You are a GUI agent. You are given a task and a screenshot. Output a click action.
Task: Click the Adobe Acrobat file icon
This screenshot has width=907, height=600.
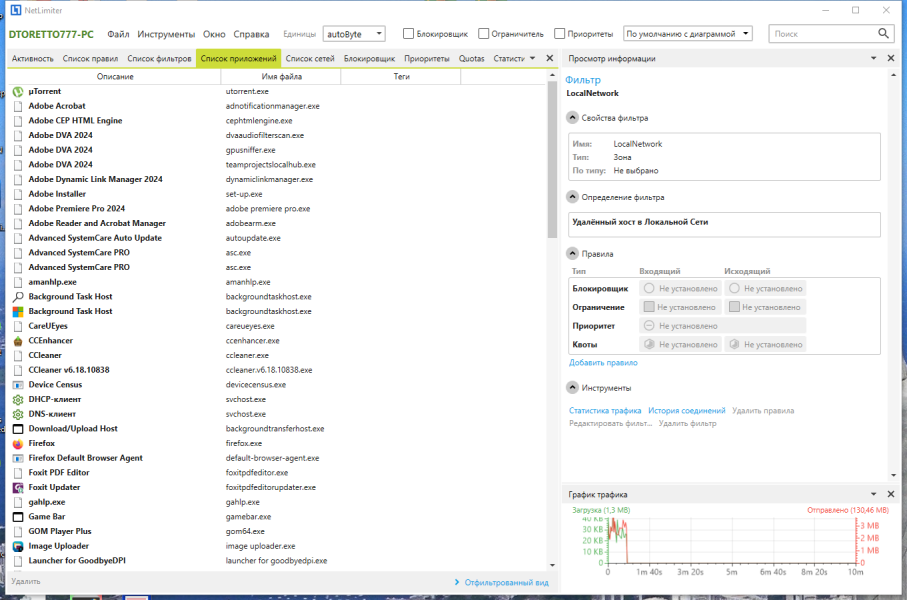point(18,106)
